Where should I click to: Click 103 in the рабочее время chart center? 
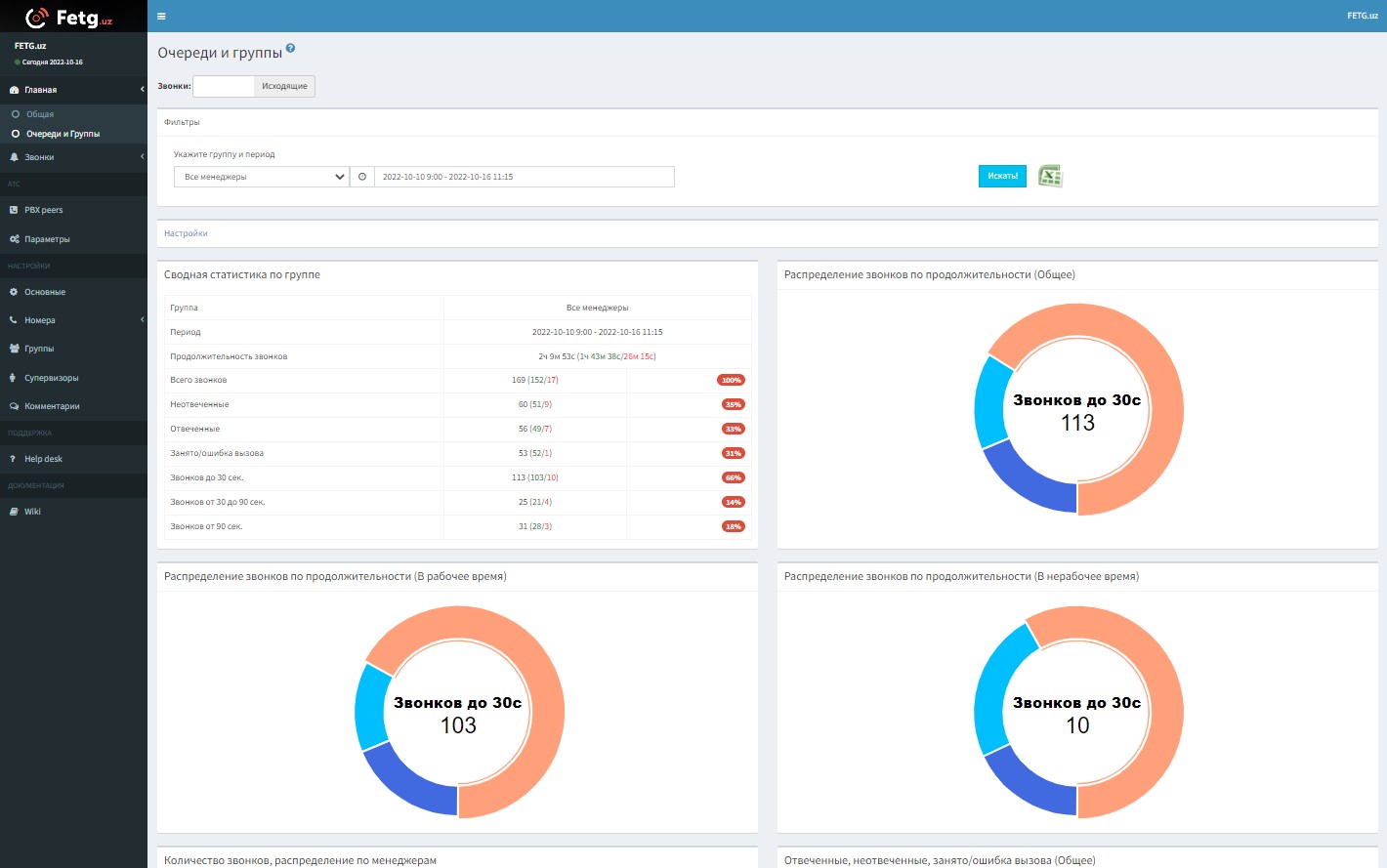click(458, 725)
